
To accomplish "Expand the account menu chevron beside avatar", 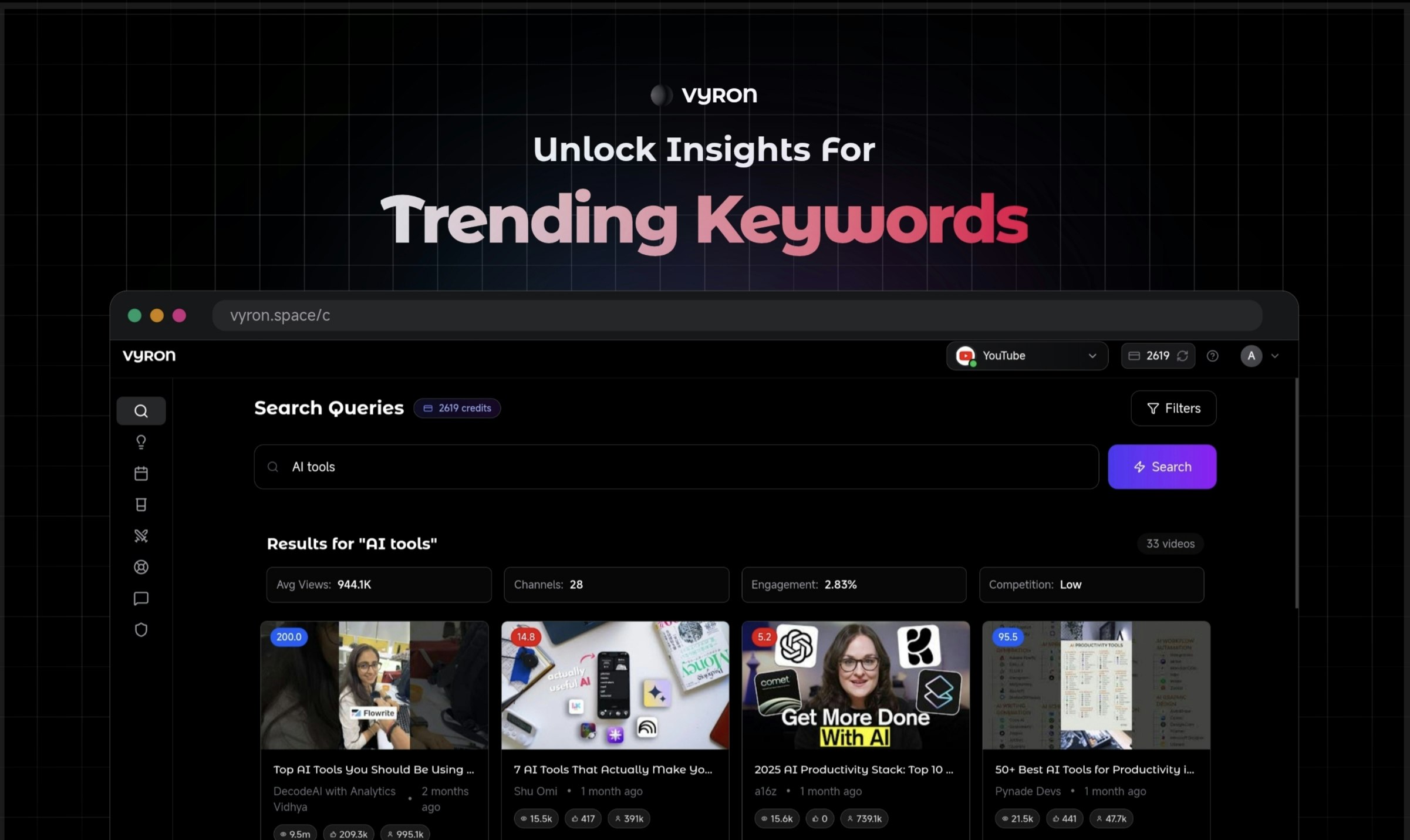I will 1274,356.
